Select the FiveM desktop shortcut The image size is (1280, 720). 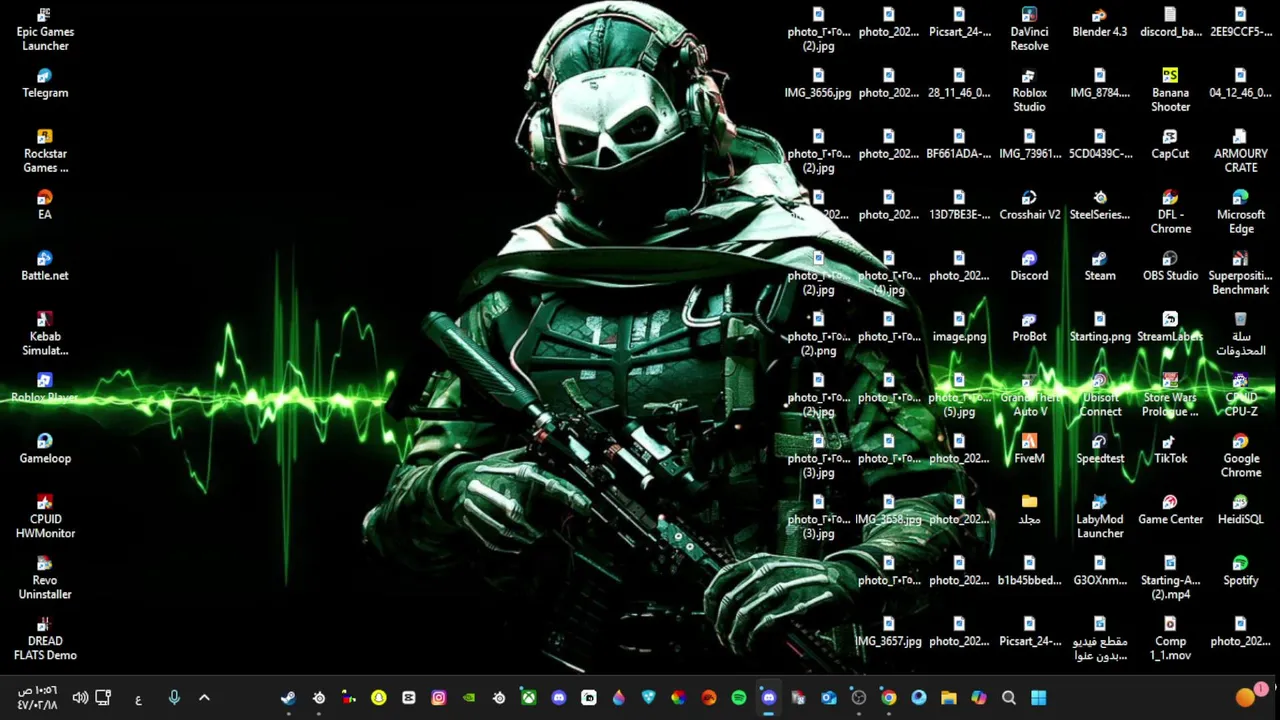point(1029,450)
